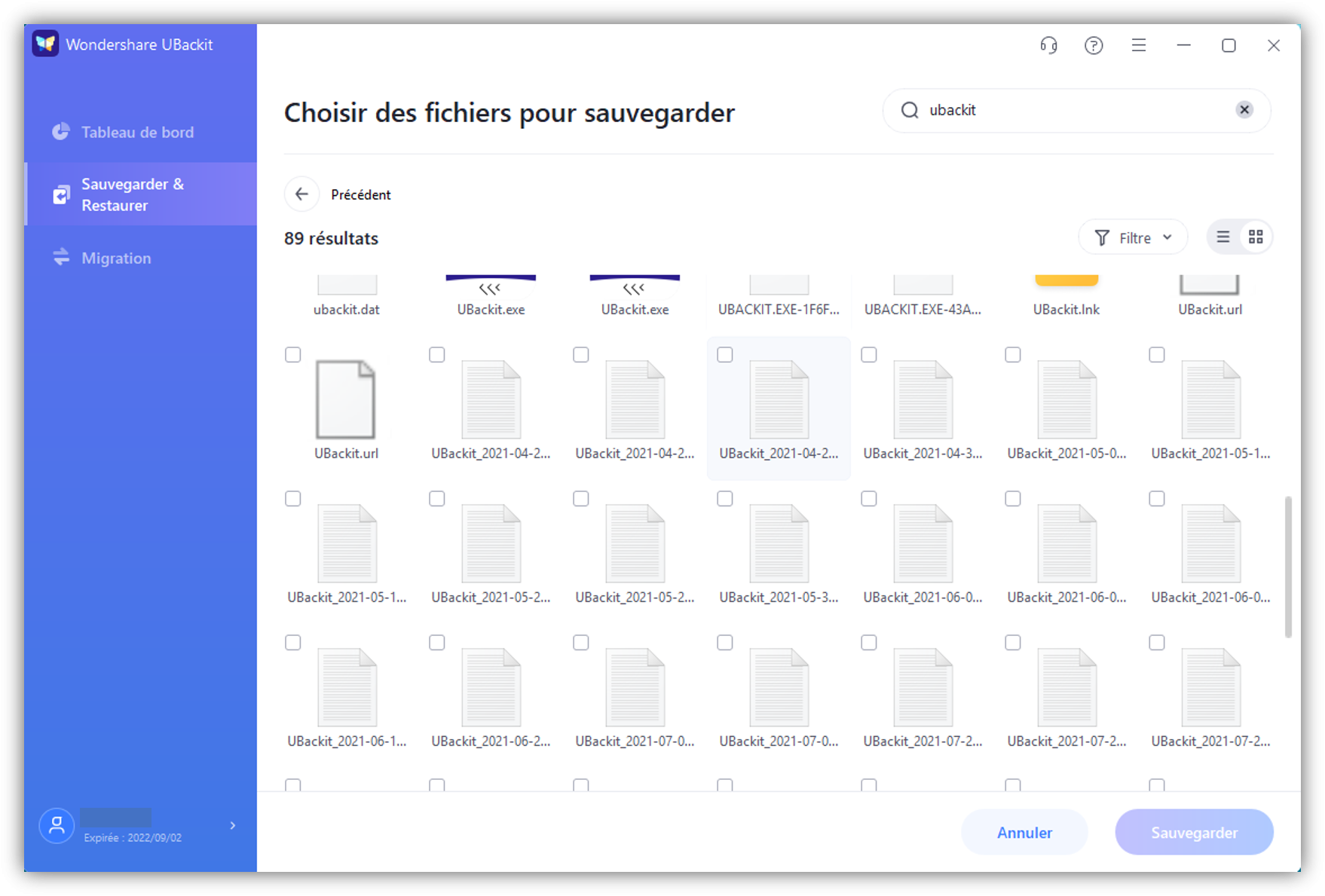This screenshot has width=1325, height=896.
Task: Click the Migration arrows icon
Action: tap(61, 258)
